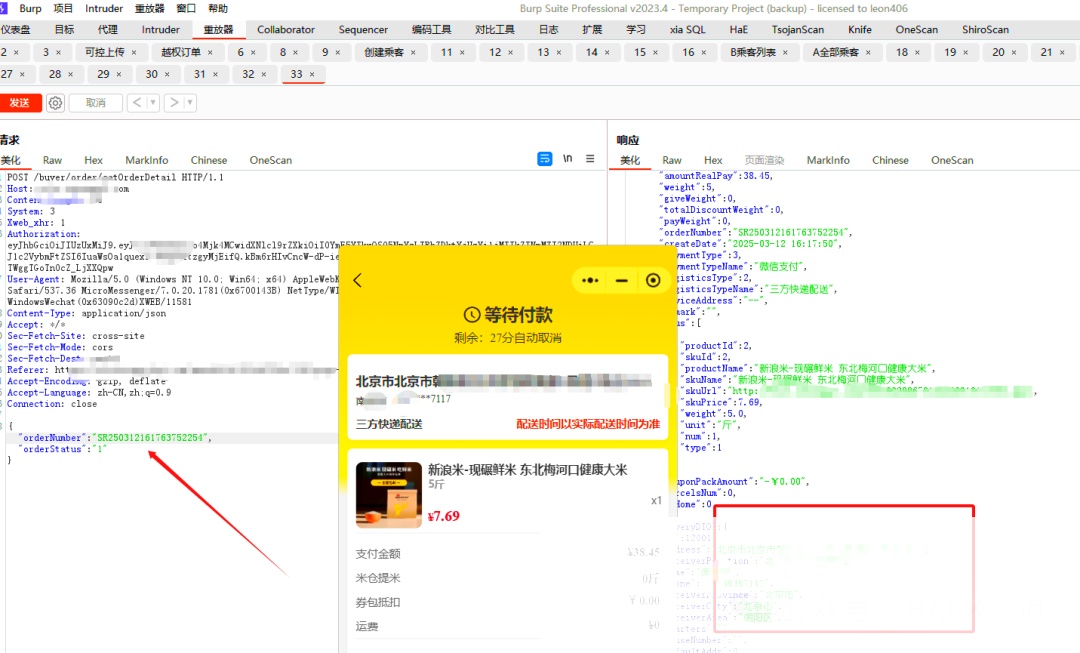Close Repeater tab 33

[x=312, y=74]
